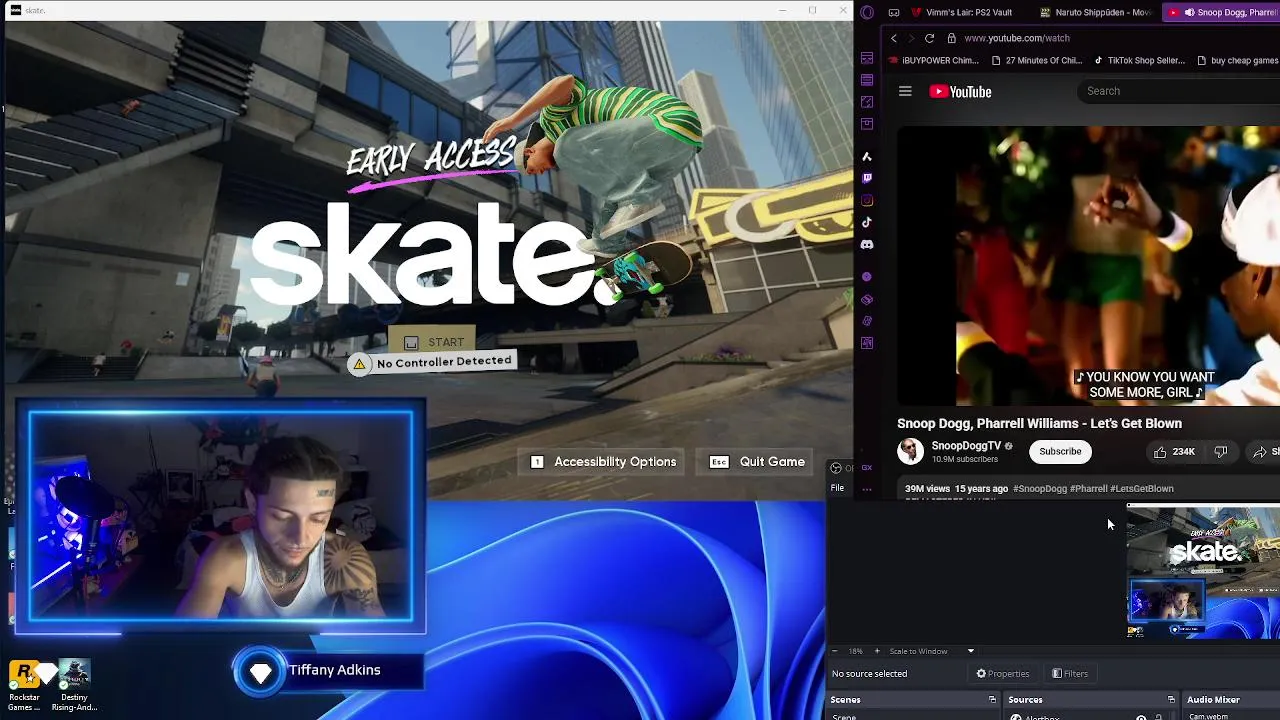Like the Snoop Dogg video
This screenshot has width=1280, height=720.
pos(1174,452)
